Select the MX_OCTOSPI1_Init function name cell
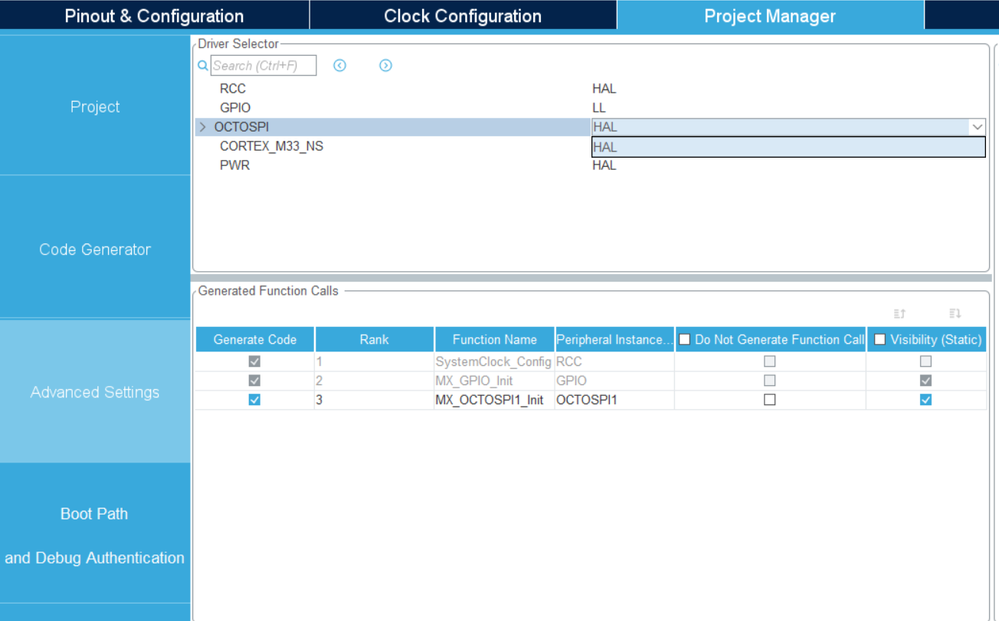This screenshot has width=999, height=621. (494, 400)
